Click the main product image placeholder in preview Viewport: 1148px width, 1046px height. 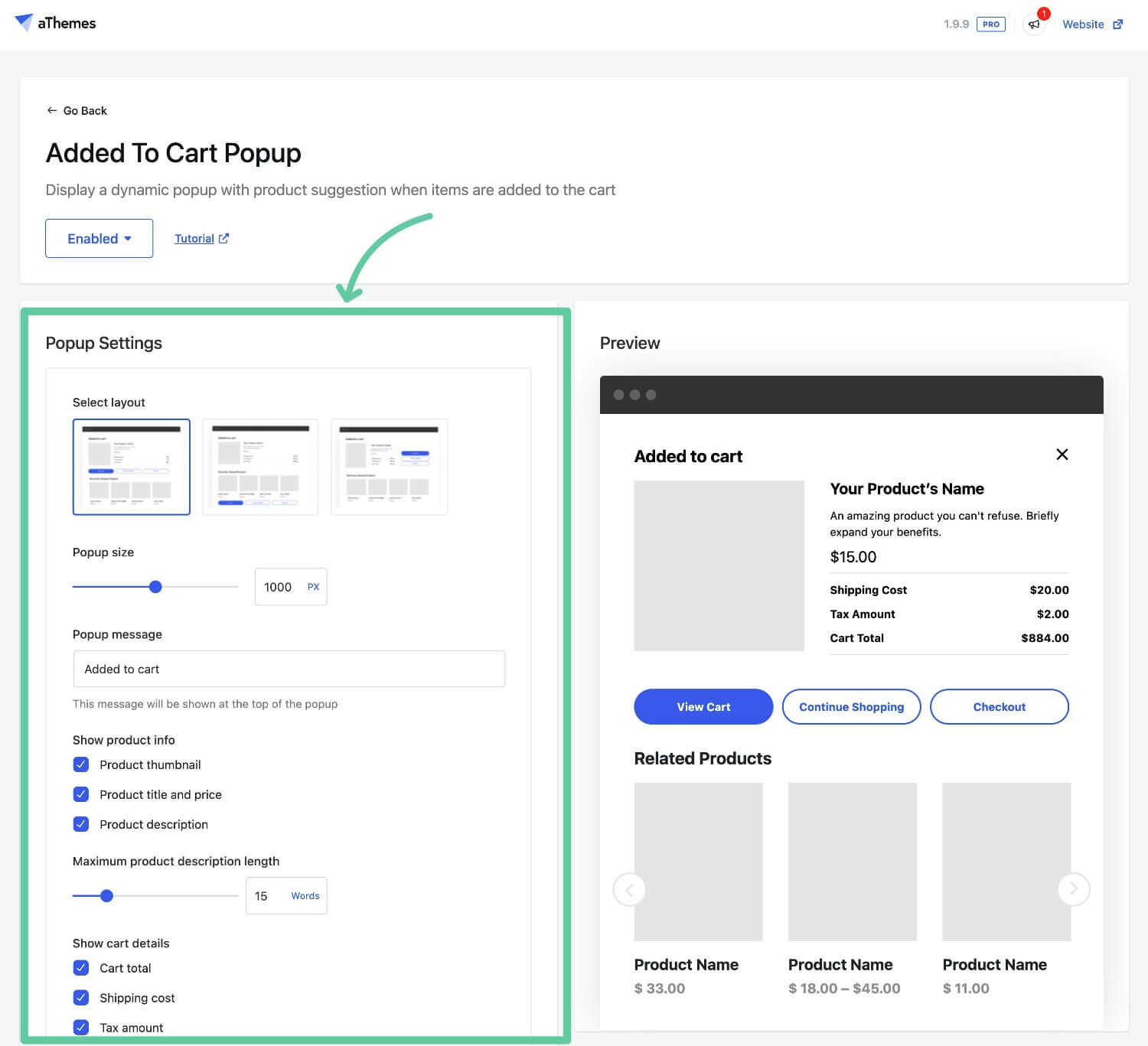tap(719, 565)
